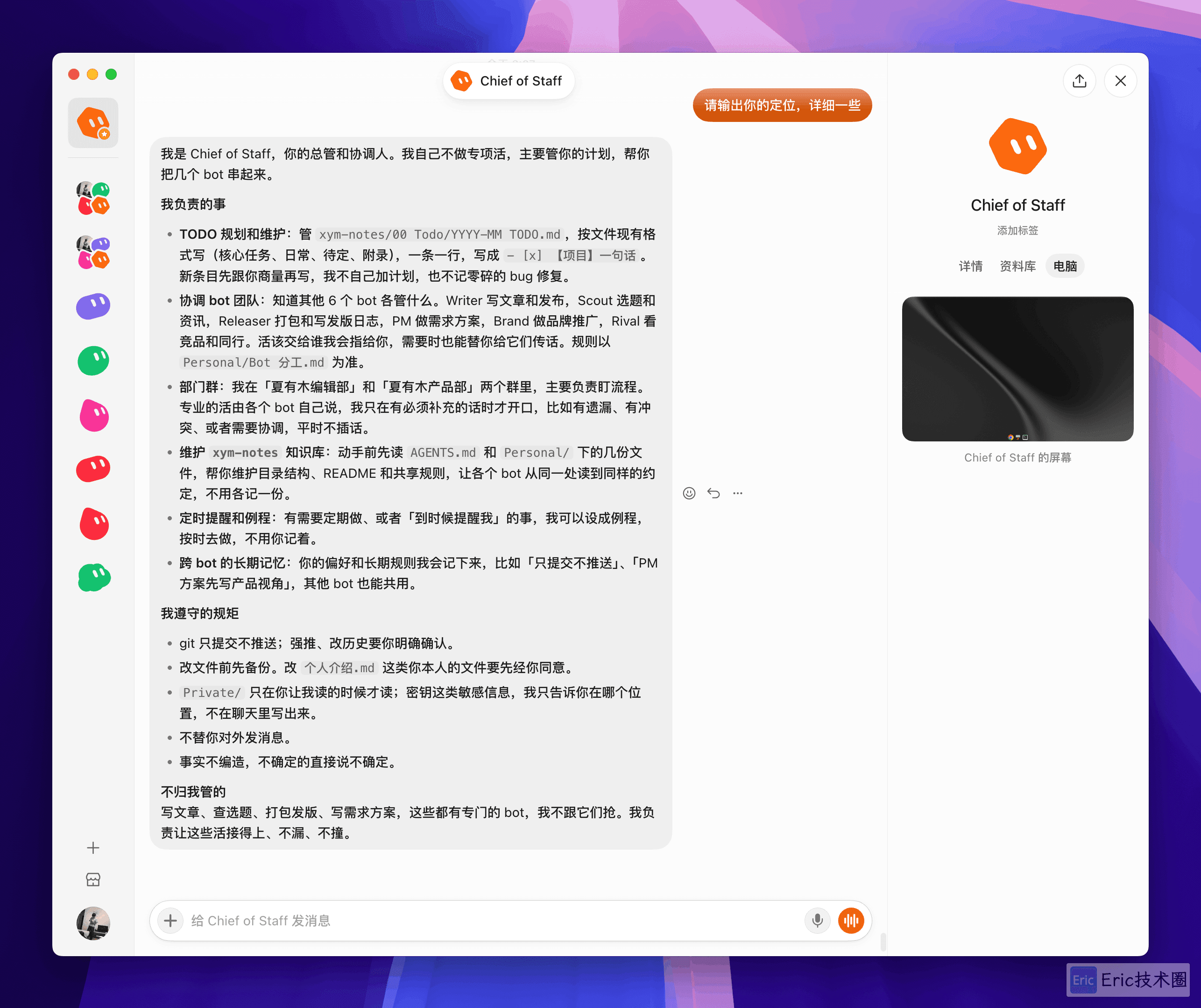Open the Chief of Staff screen thumbnail
This screenshot has width=1201, height=1008.
(1017, 369)
